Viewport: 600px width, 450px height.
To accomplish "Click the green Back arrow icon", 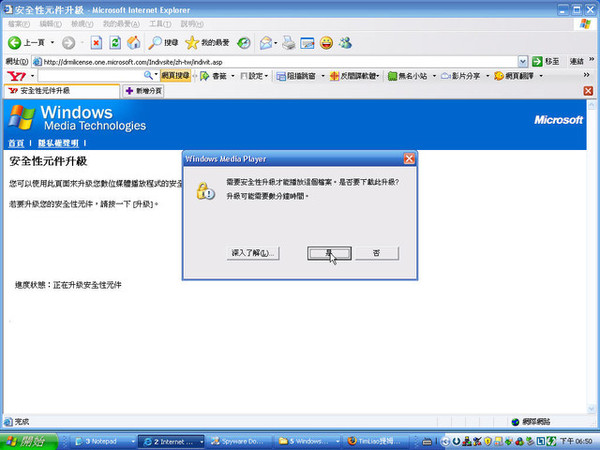I will pyautogui.click(x=15, y=42).
